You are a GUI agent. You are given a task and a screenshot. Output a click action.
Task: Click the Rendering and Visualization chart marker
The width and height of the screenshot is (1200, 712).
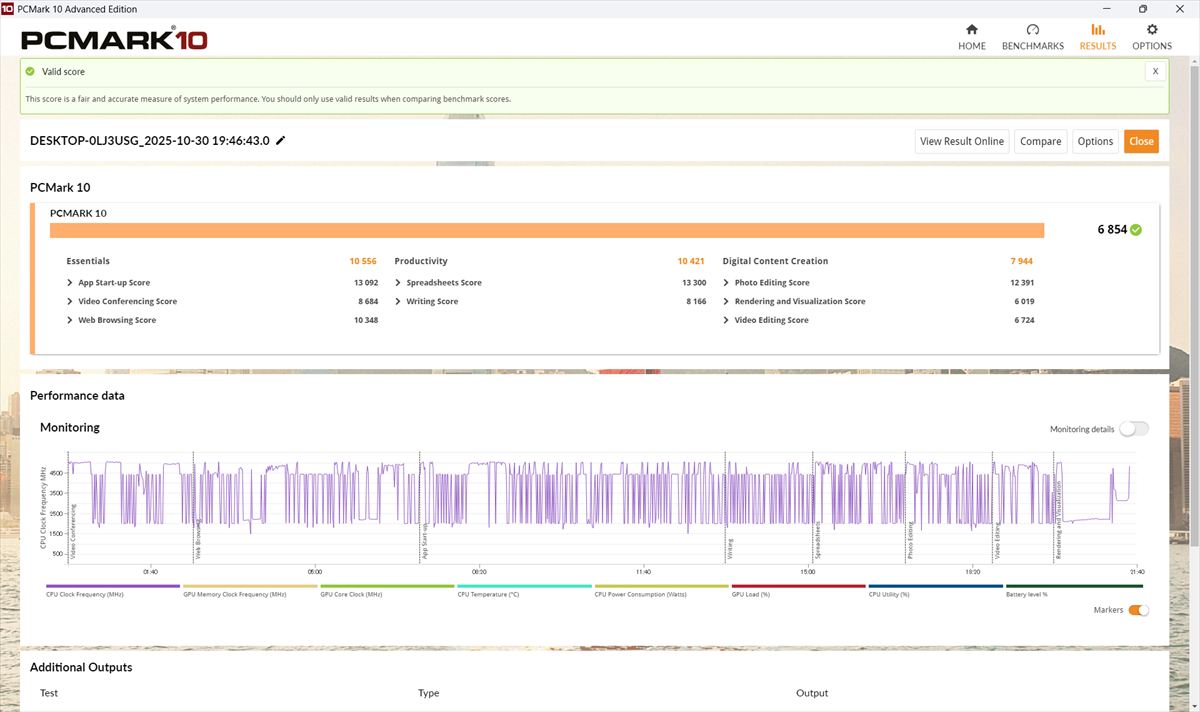tap(1058, 520)
